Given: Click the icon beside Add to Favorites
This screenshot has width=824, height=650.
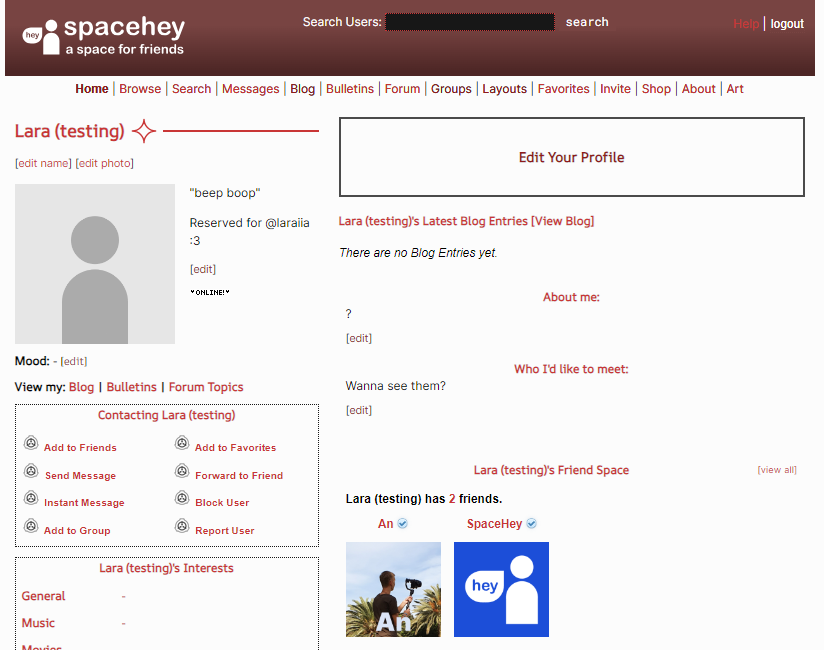Looking at the screenshot, I should tap(182, 443).
